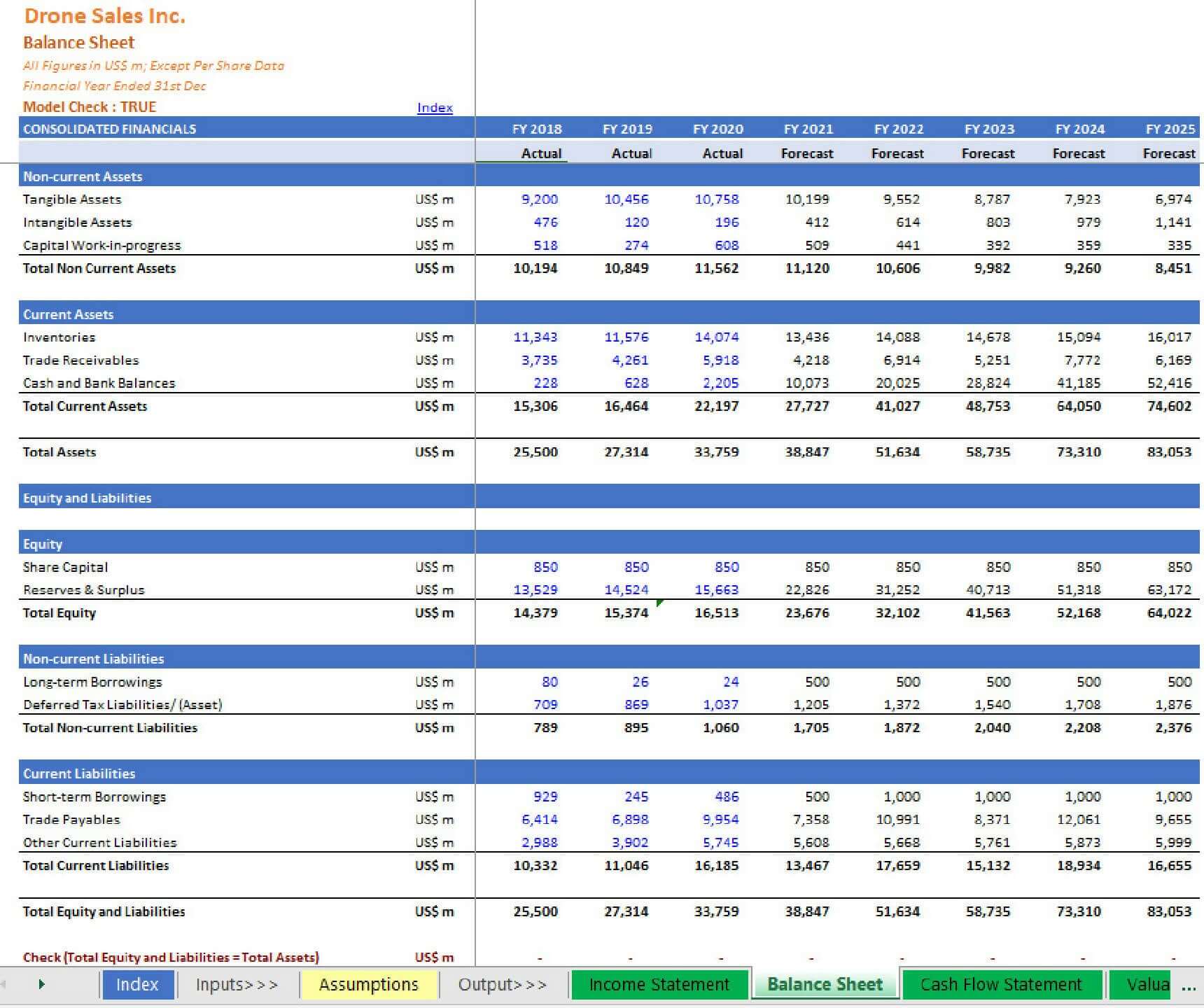Select Total Assets FY 2018 value 25,500

[535, 452]
